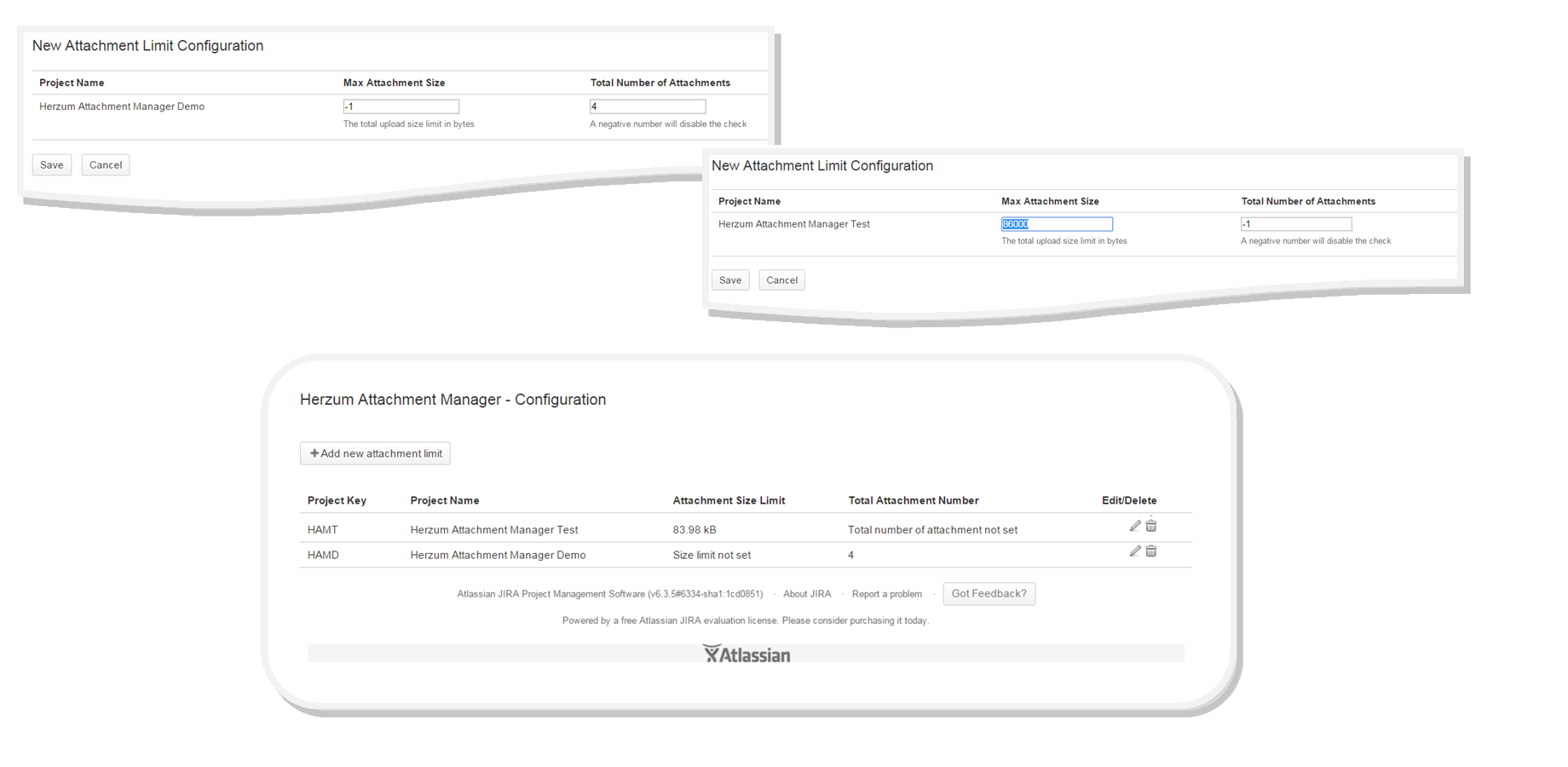Open the Report a problem link

click(887, 594)
